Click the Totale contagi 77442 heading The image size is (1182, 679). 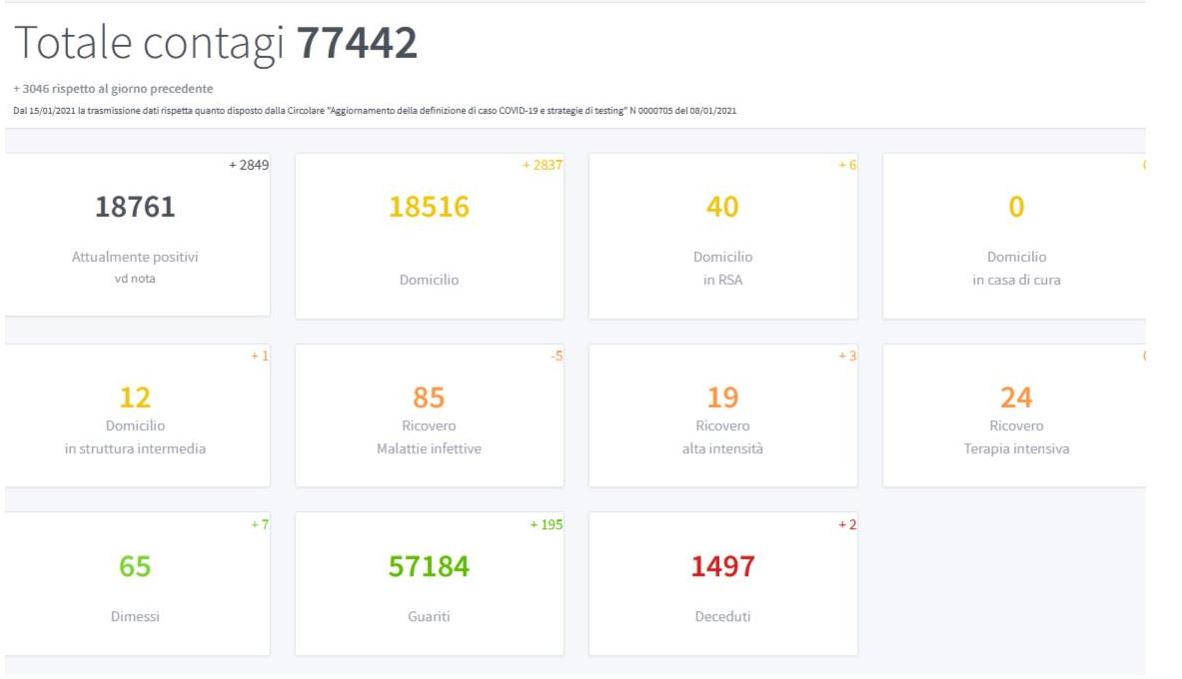coord(216,43)
